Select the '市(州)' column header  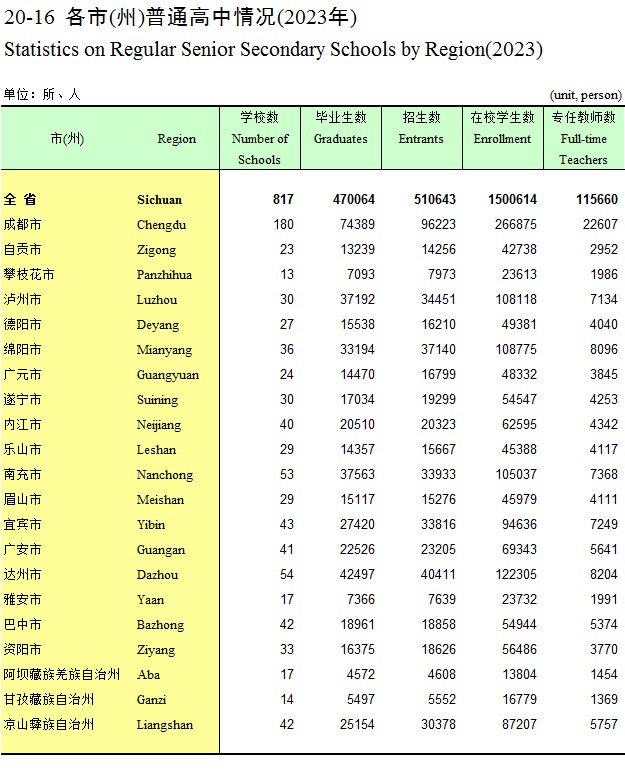point(67,139)
